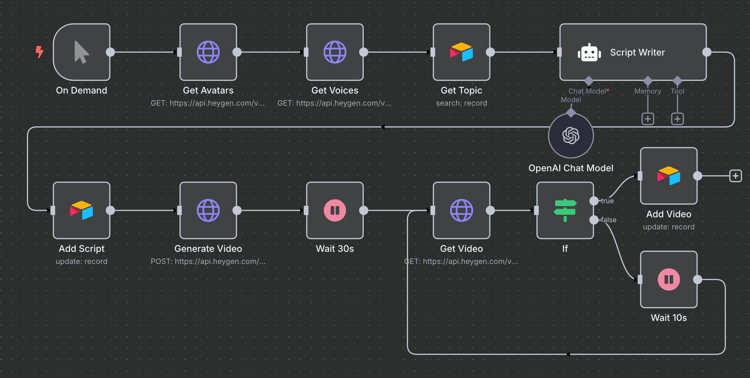Click the 'Get Topic' label
This screenshot has height=378, width=750.
(462, 90)
